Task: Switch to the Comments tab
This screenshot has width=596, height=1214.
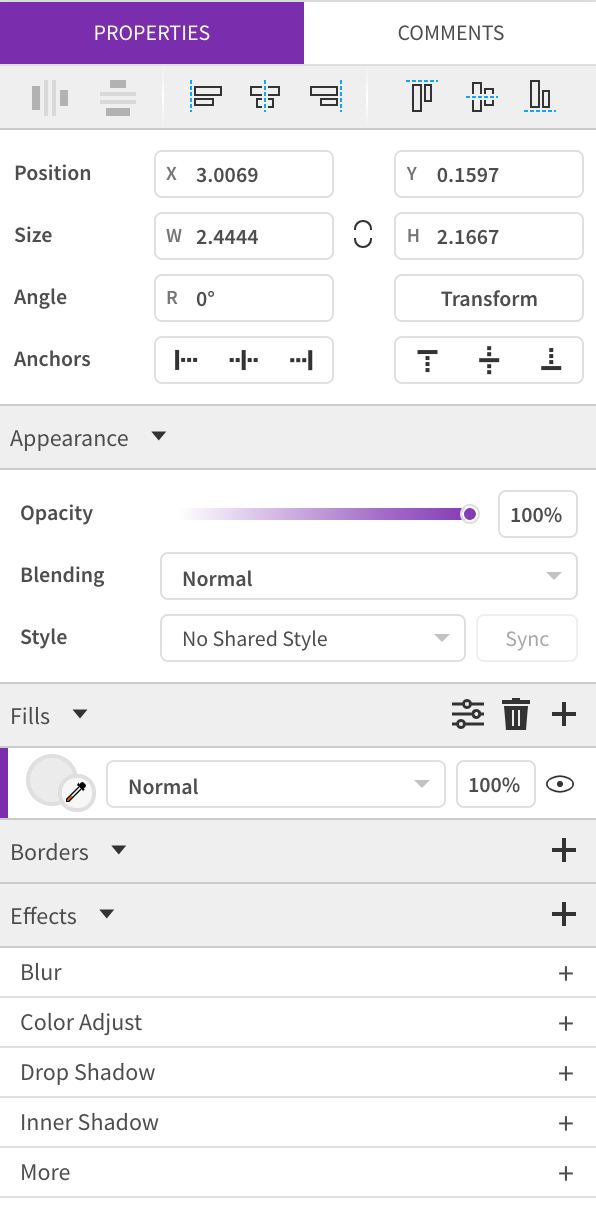Action: (450, 32)
